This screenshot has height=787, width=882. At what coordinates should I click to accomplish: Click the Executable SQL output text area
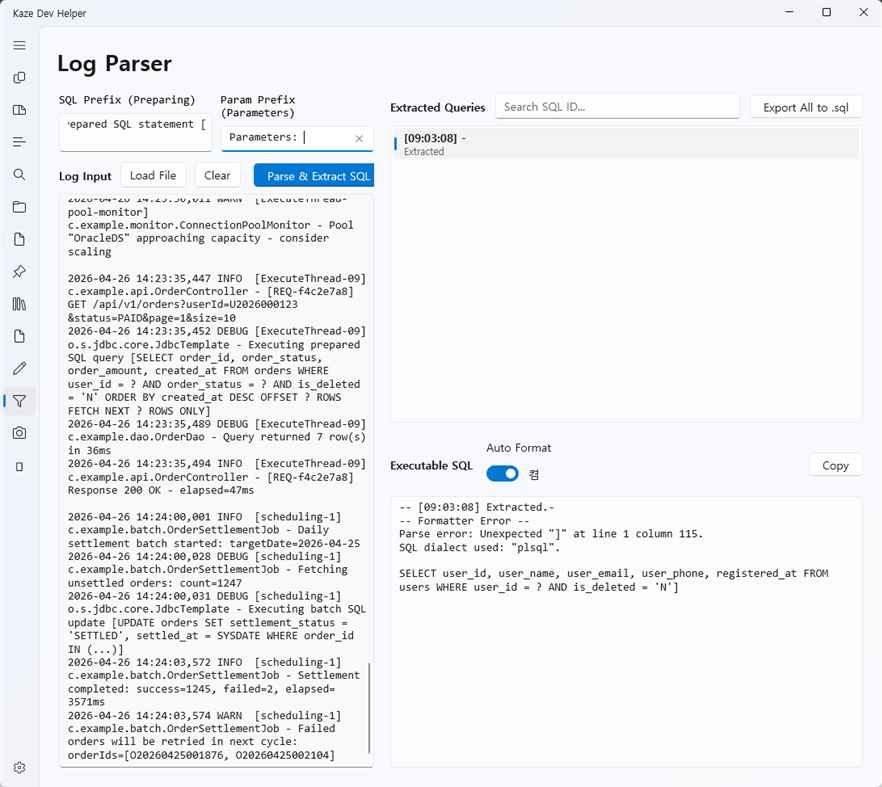(626, 631)
